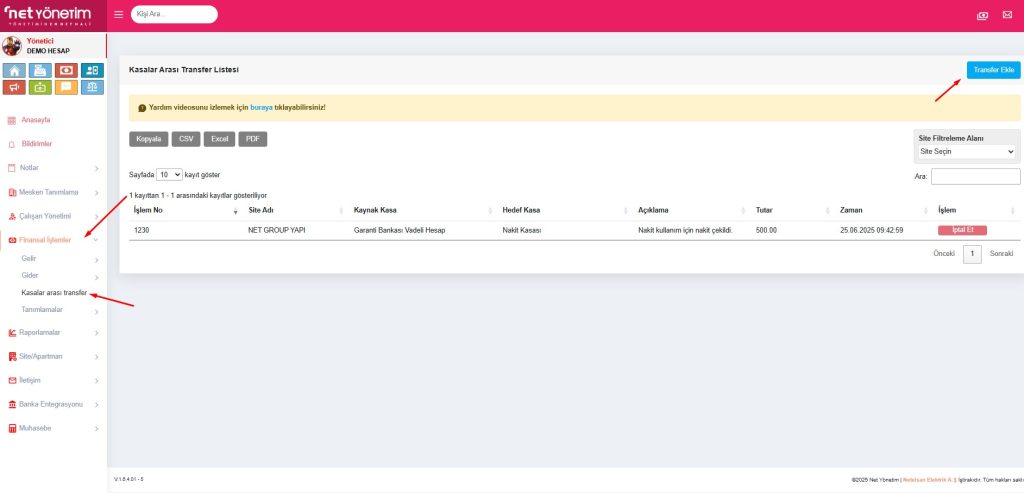Open the envelope mail icon in header
The image size is (1024, 493).
pyautogui.click(x=1007, y=15)
